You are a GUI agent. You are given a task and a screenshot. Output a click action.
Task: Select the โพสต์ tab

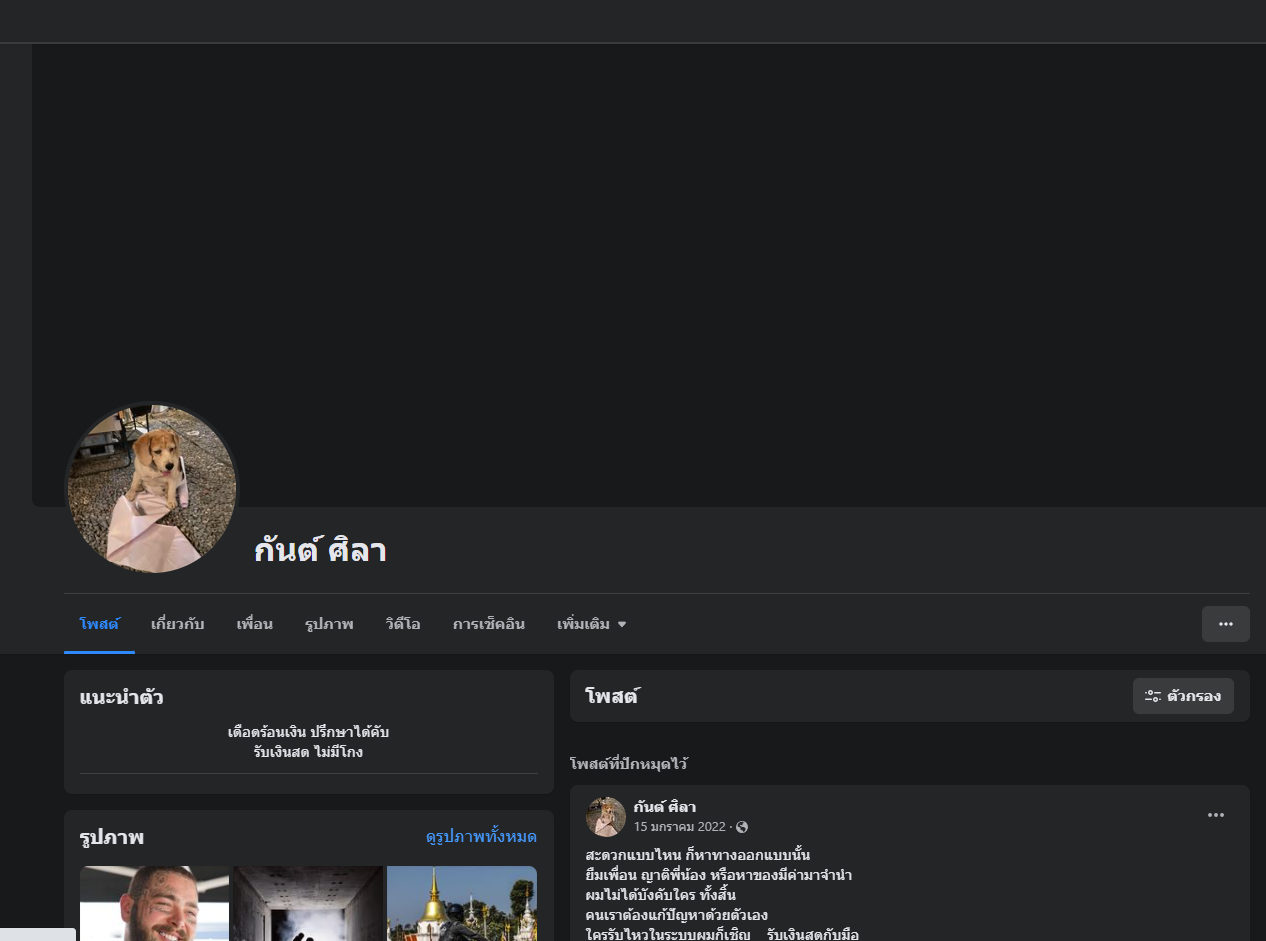click(99, 624)
